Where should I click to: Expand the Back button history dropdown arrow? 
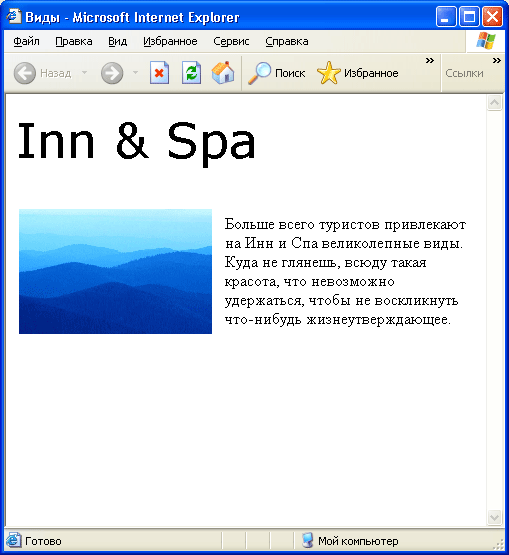[84, 73]
